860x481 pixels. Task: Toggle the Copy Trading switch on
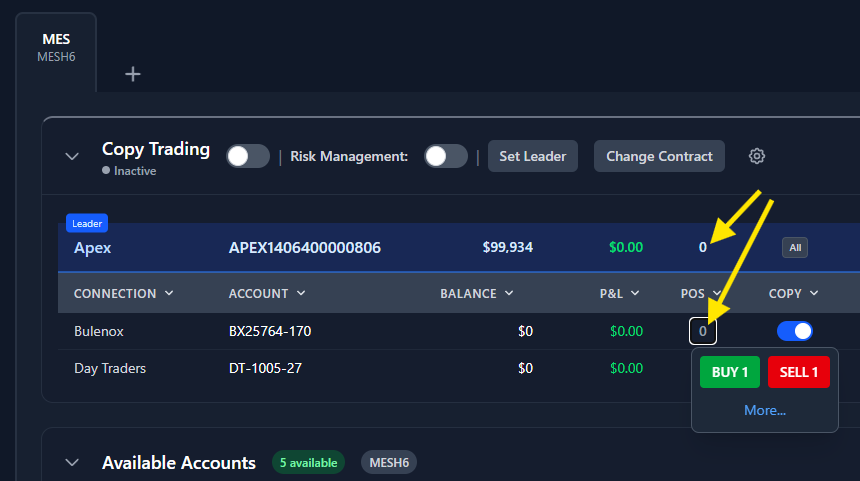click(x=248, y=156)
